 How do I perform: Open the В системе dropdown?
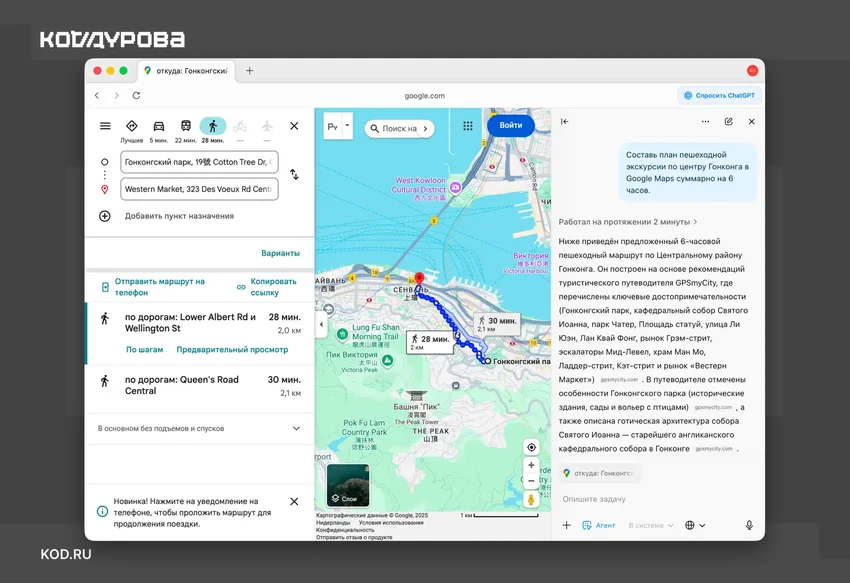coord(651,525)
